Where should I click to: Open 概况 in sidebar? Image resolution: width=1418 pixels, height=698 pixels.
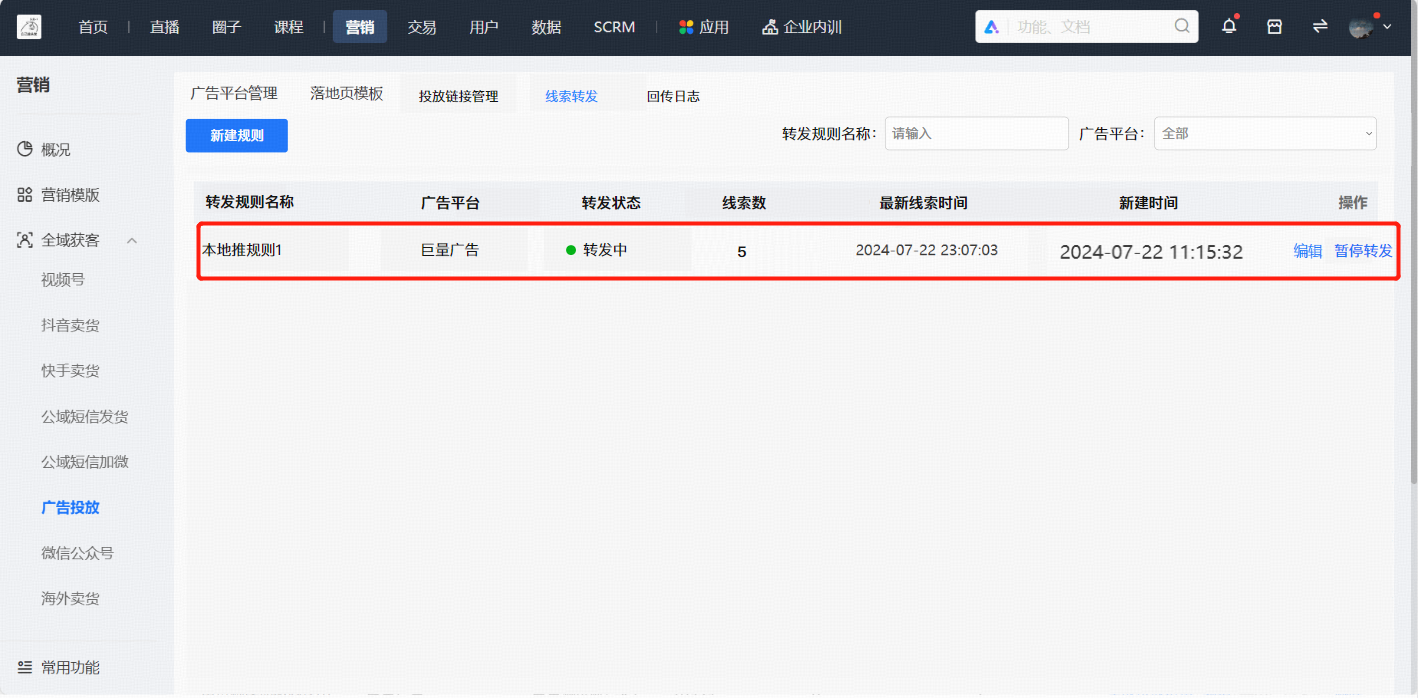pyautogui.click(x=56, y=150)
